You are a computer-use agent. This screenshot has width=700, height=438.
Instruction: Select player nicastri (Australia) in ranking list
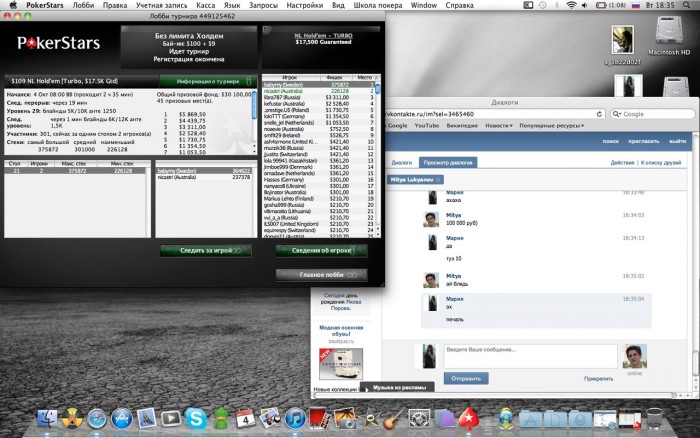coord(319,91)
